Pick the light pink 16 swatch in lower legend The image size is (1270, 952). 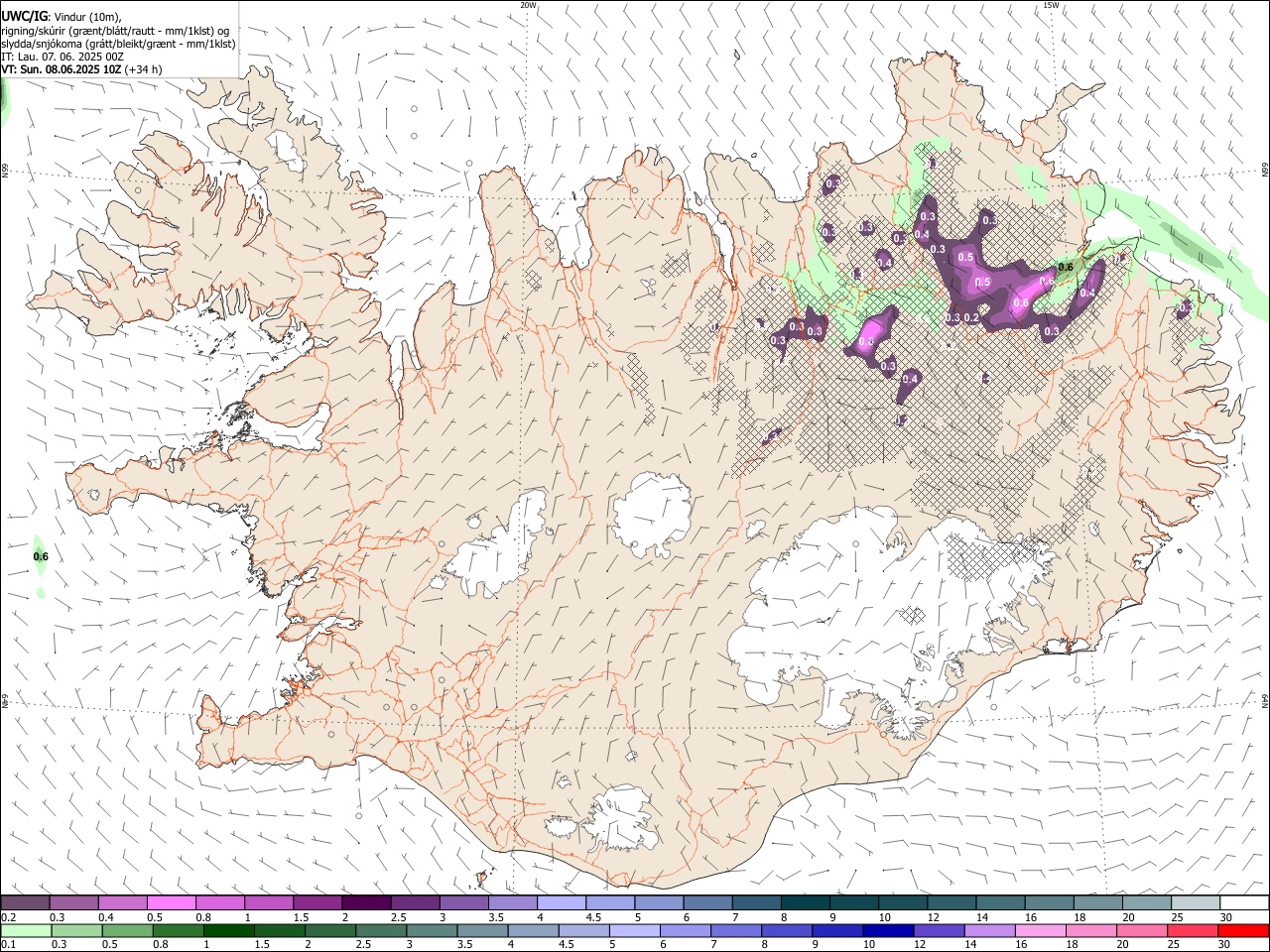click(x=1039, y=931)
